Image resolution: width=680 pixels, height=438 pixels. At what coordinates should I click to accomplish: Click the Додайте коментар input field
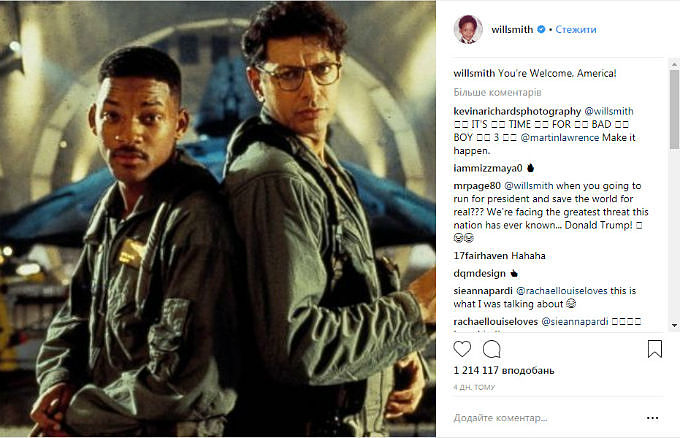point(546,418)
